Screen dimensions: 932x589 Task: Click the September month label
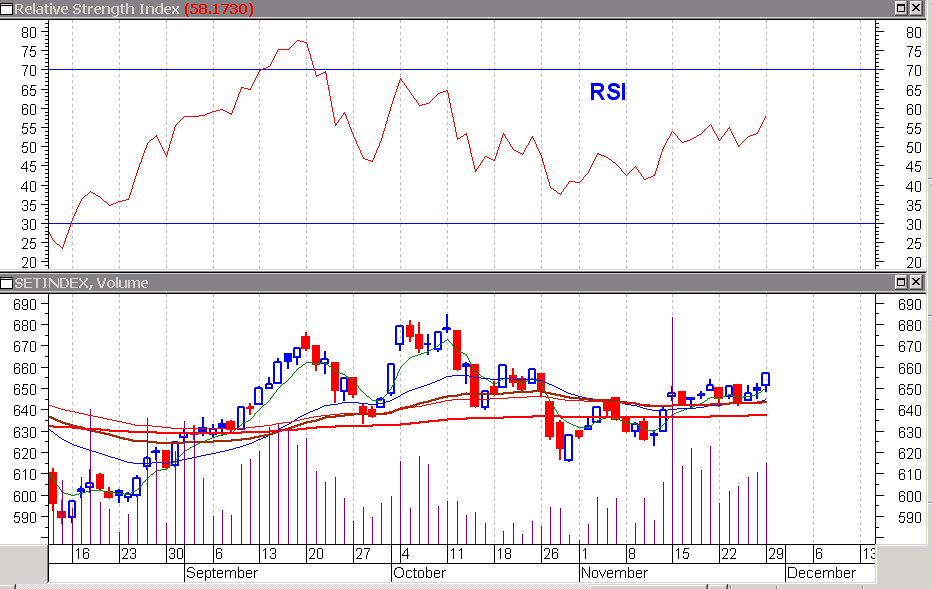222,573
